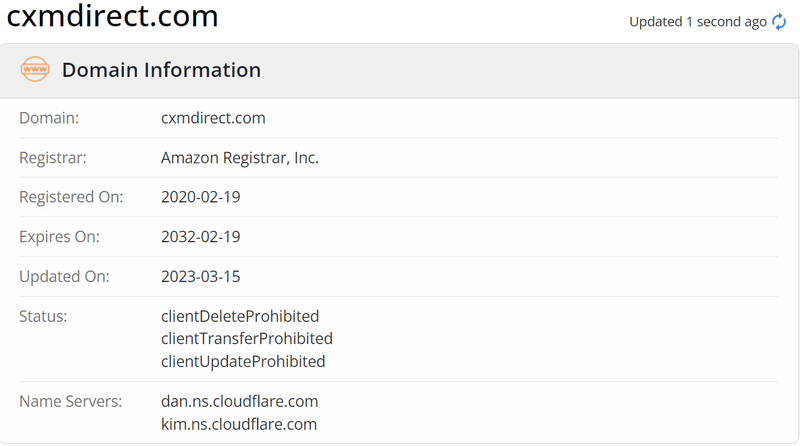Click registered date 2020-02-19

coord(201,197)
